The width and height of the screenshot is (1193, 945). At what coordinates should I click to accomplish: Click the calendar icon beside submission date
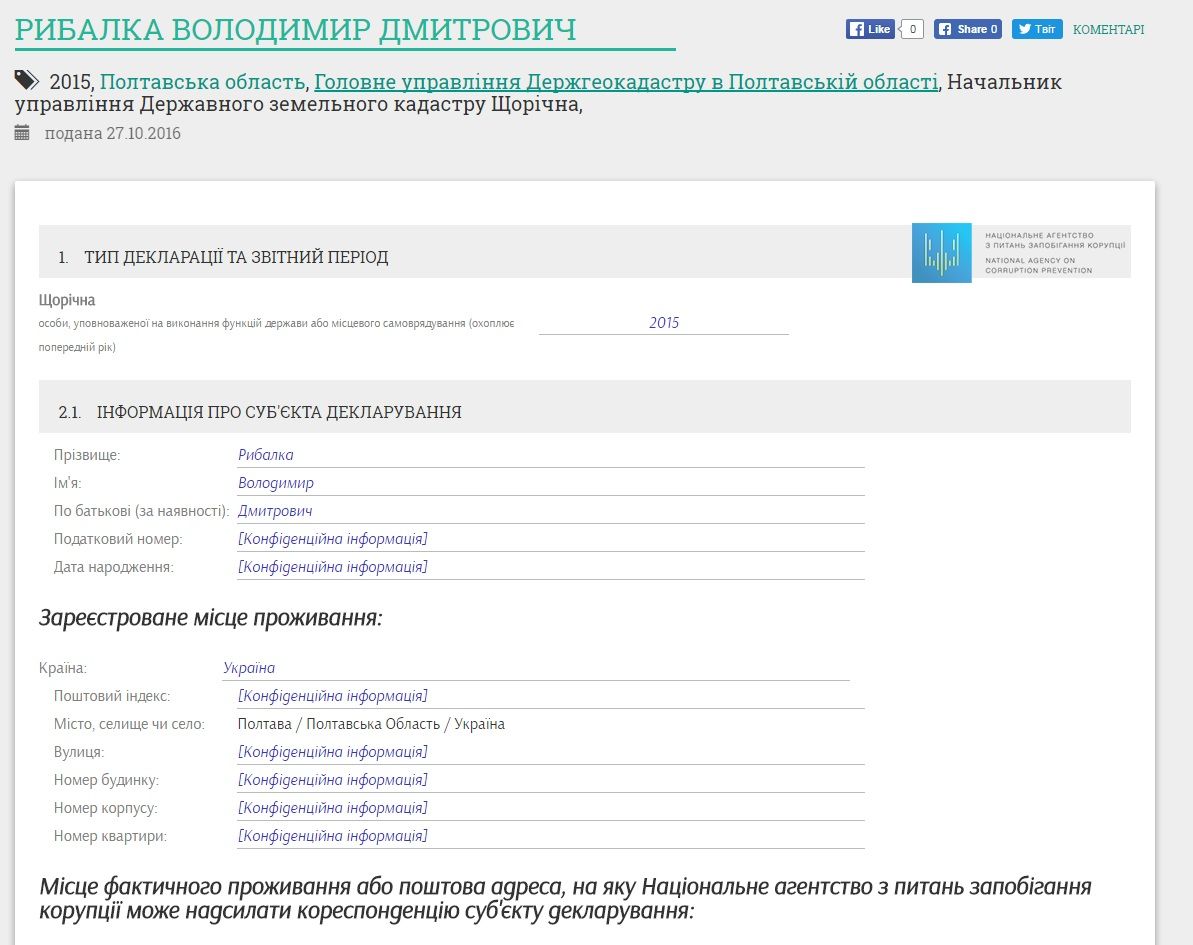22,132
